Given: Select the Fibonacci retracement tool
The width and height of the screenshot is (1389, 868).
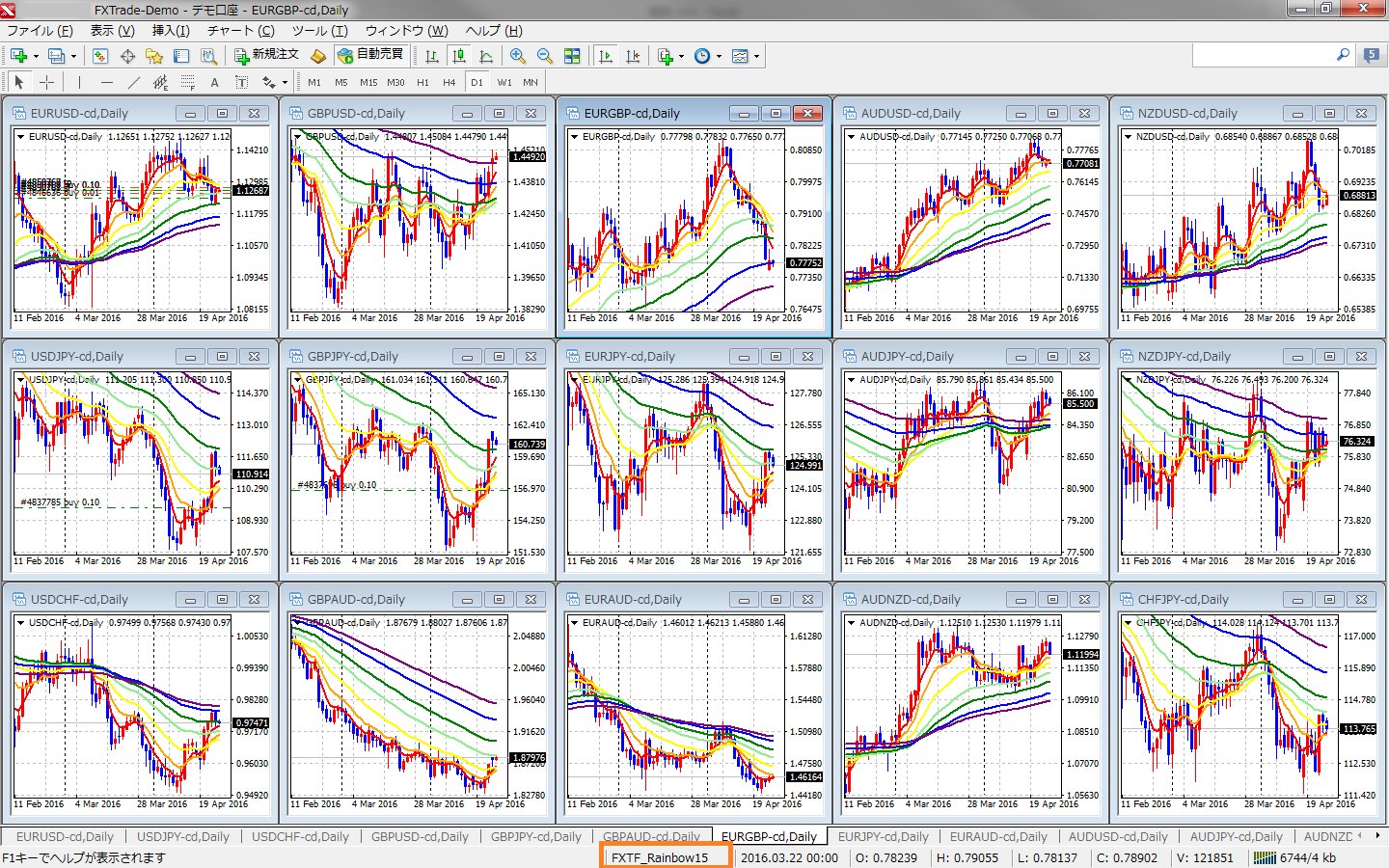Looking at the screenshot, I should [187, 82].
